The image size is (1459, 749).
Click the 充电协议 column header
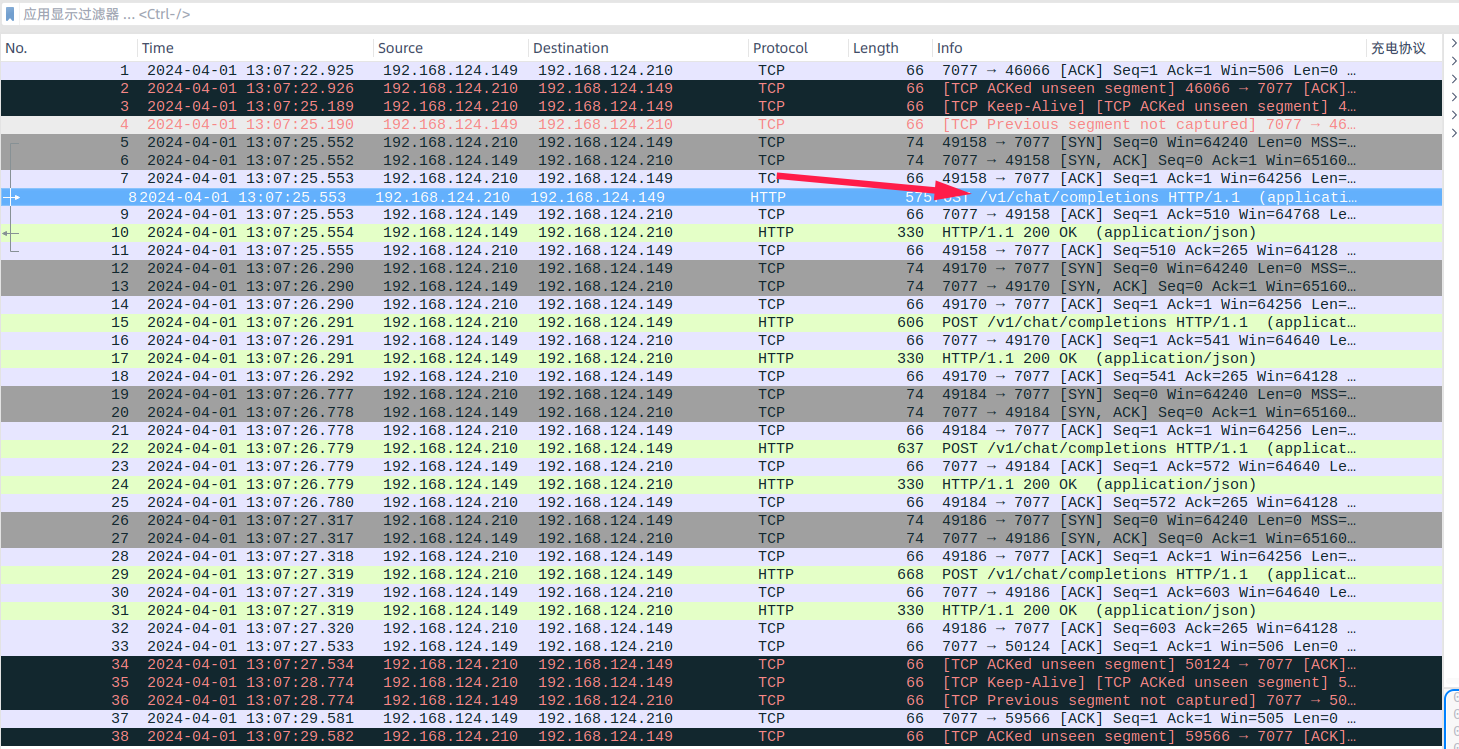(1398, 48)
